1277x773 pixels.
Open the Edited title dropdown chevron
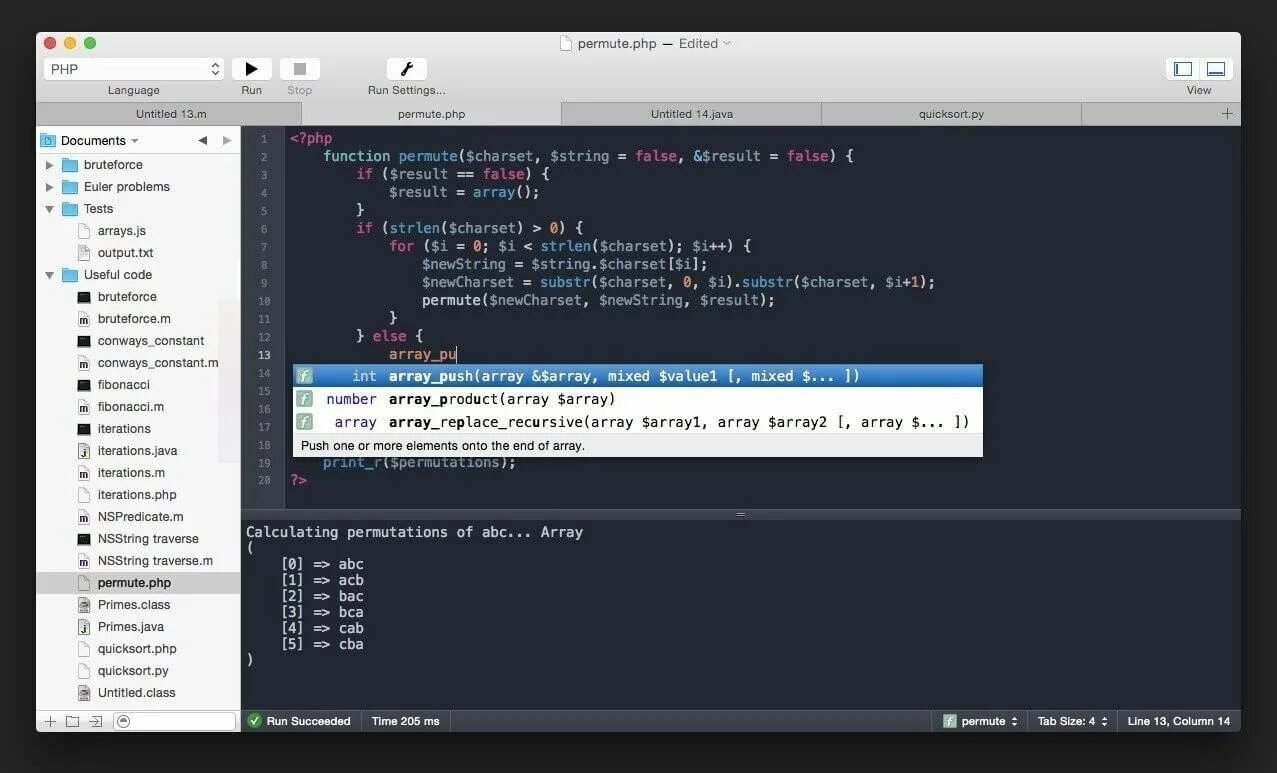point(727,43)
